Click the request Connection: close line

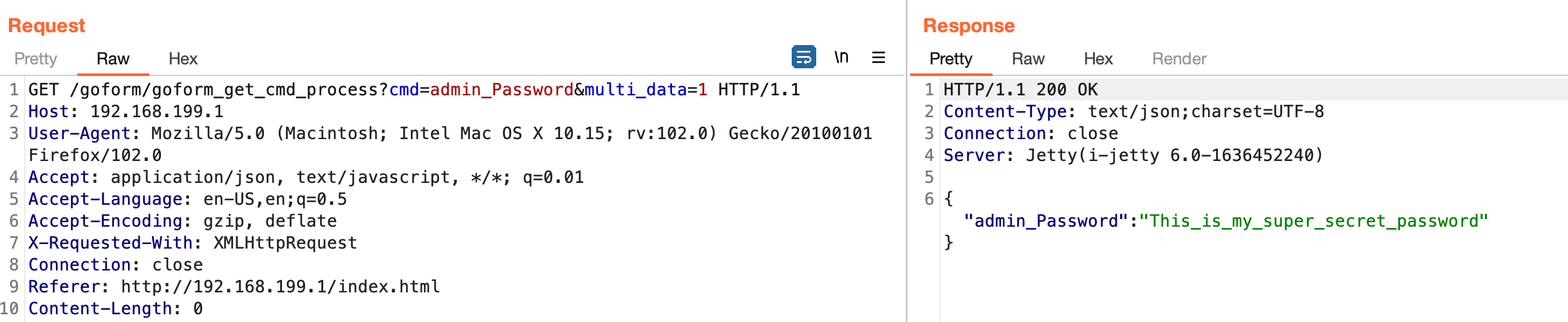(115, 265)
